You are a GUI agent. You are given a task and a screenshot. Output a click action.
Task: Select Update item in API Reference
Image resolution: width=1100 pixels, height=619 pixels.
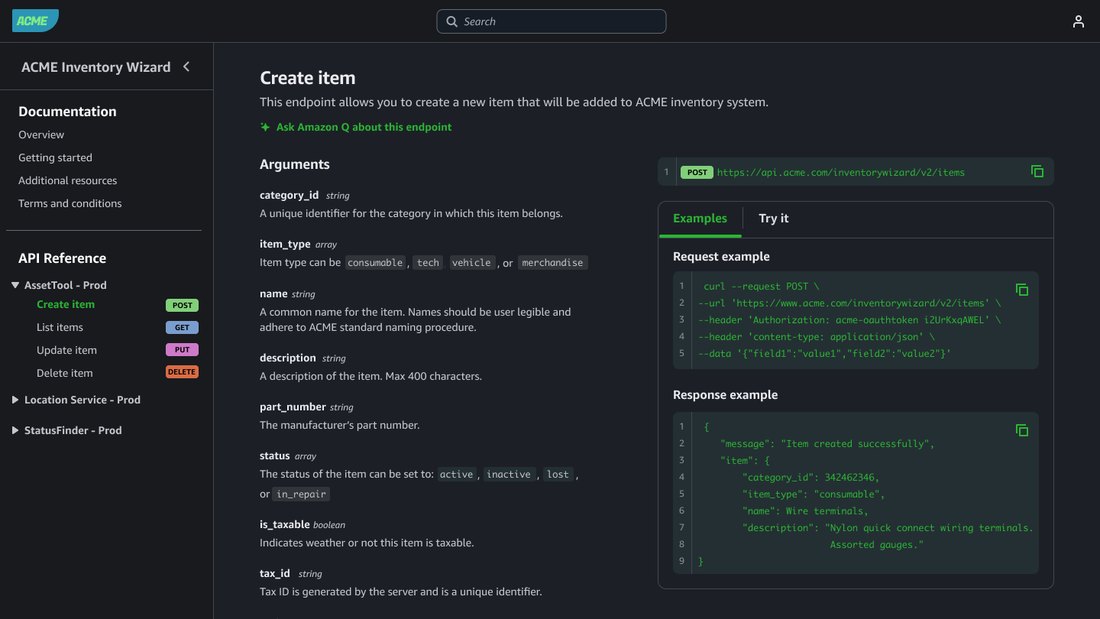point(67,350)
